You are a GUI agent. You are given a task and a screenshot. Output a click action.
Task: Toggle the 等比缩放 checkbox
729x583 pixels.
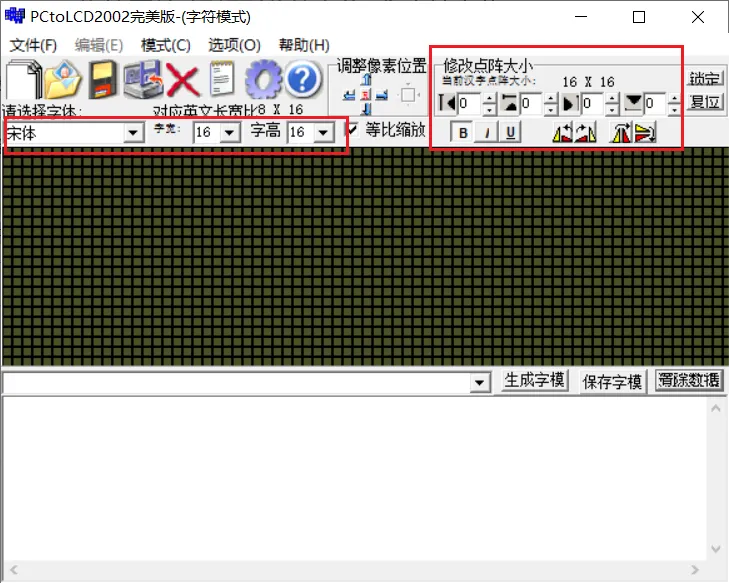pyautogui.click(x=352, y=129)
